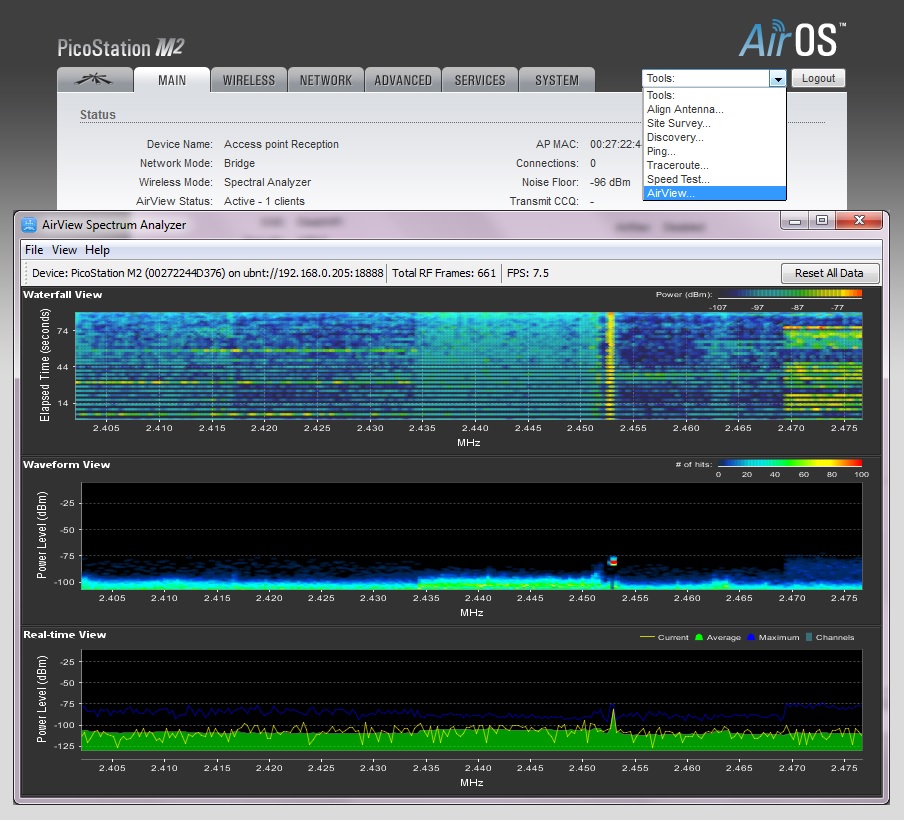Viewport: 904px width, 820px height.
Task: Minimize the AirView Spectrum Analyzer window
Action: tap(794, 220)
